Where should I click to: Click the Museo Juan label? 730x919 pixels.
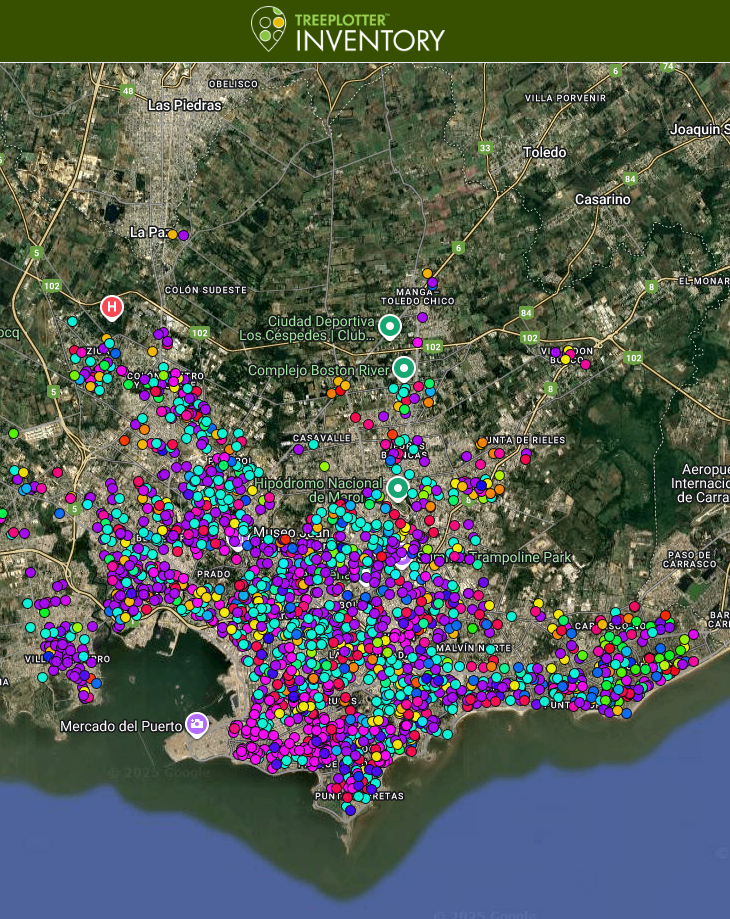[291, 533]
